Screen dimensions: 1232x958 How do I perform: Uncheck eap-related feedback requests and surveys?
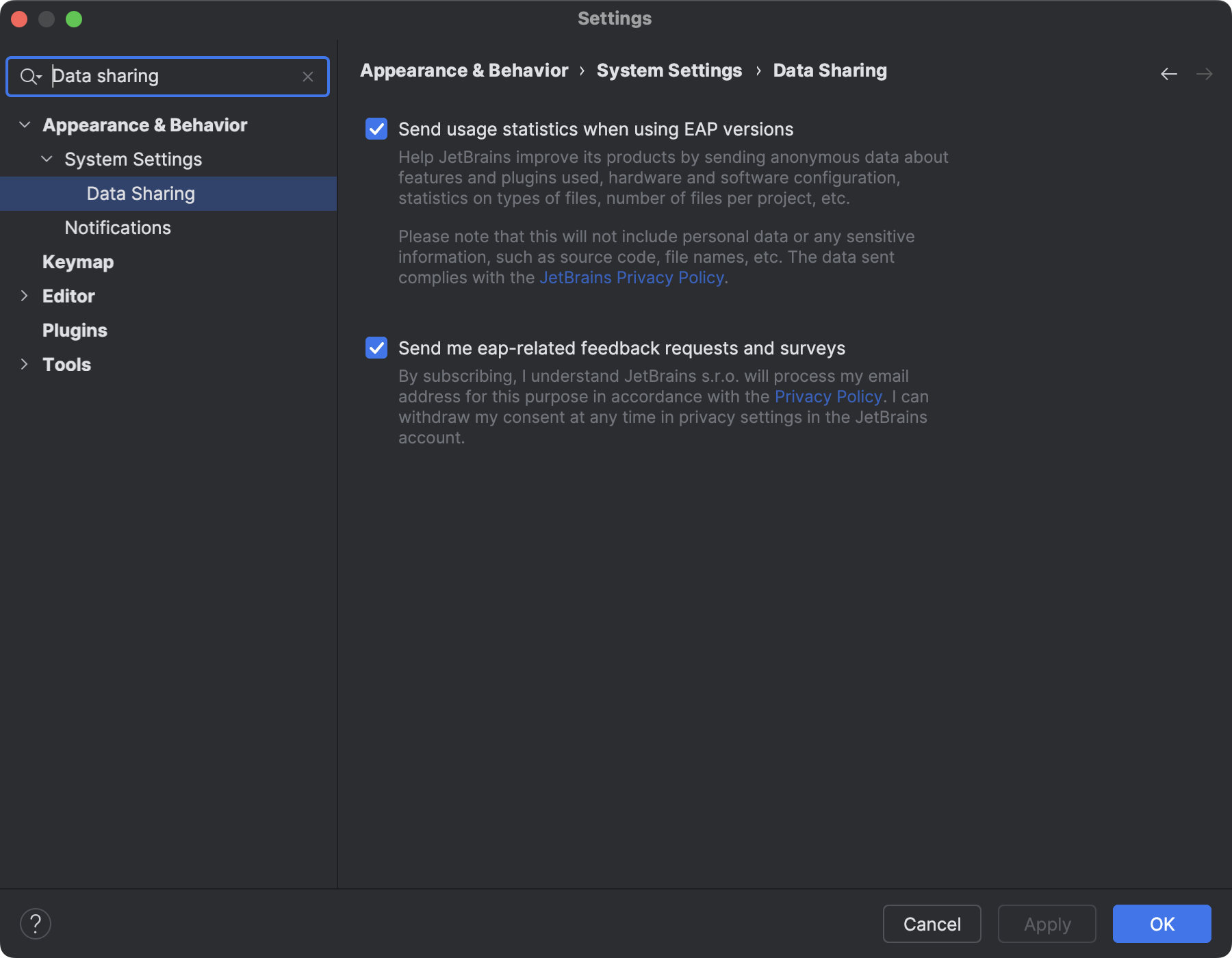point(376,348)
